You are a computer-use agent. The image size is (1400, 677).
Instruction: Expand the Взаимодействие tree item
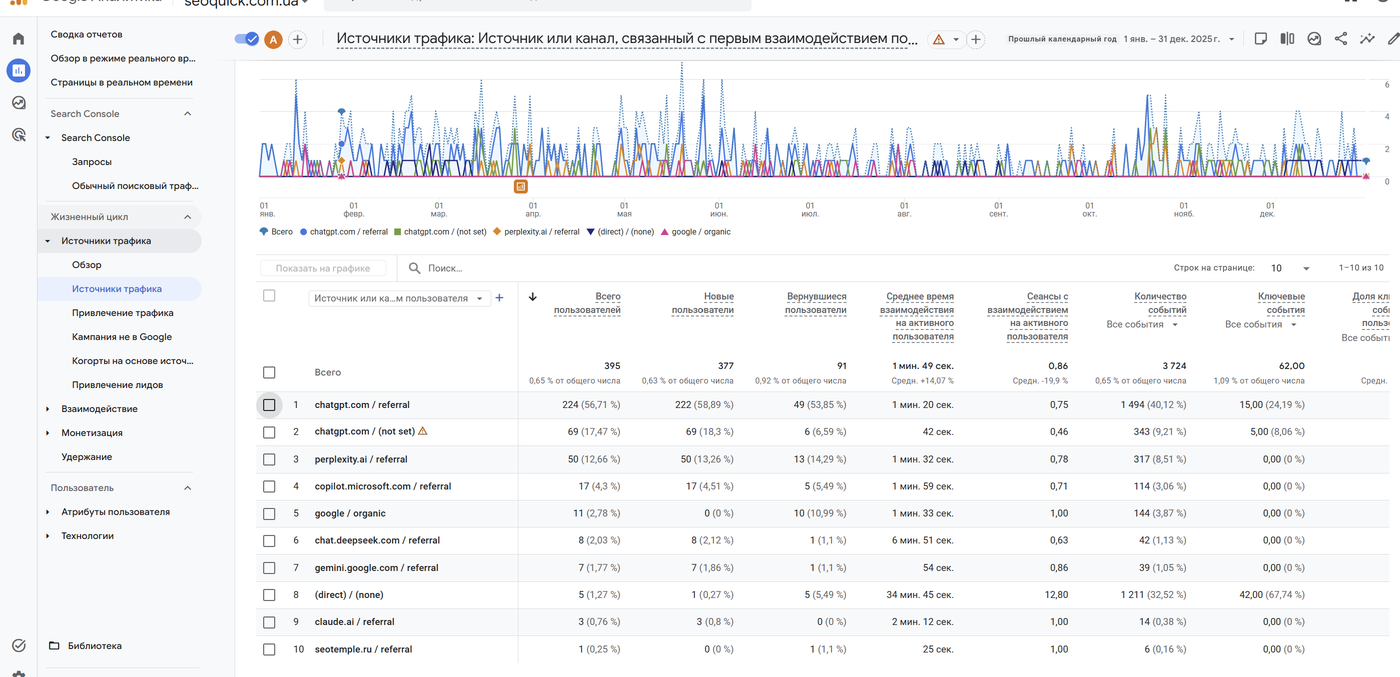(48, 409)
